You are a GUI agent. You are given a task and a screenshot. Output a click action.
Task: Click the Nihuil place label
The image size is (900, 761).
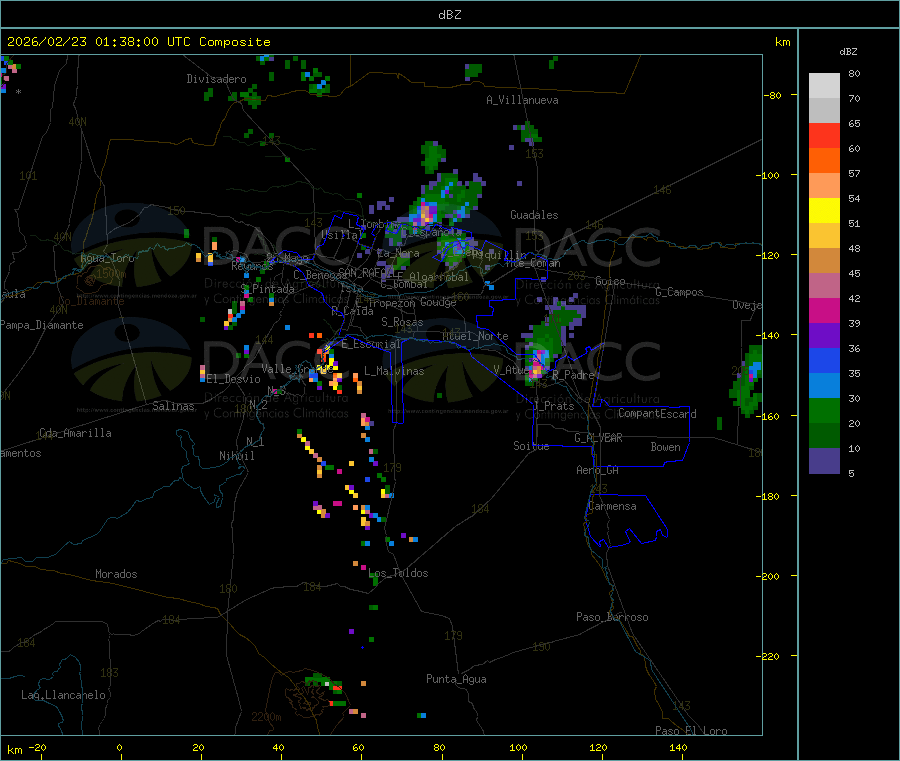coord(237,456)
